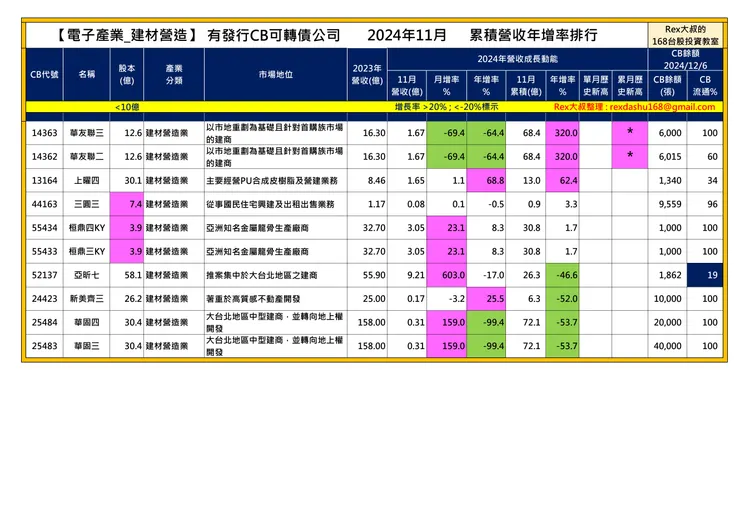740x523 pixels.
Task: Select the name cell 上曜四
Action: click(86, 180)
